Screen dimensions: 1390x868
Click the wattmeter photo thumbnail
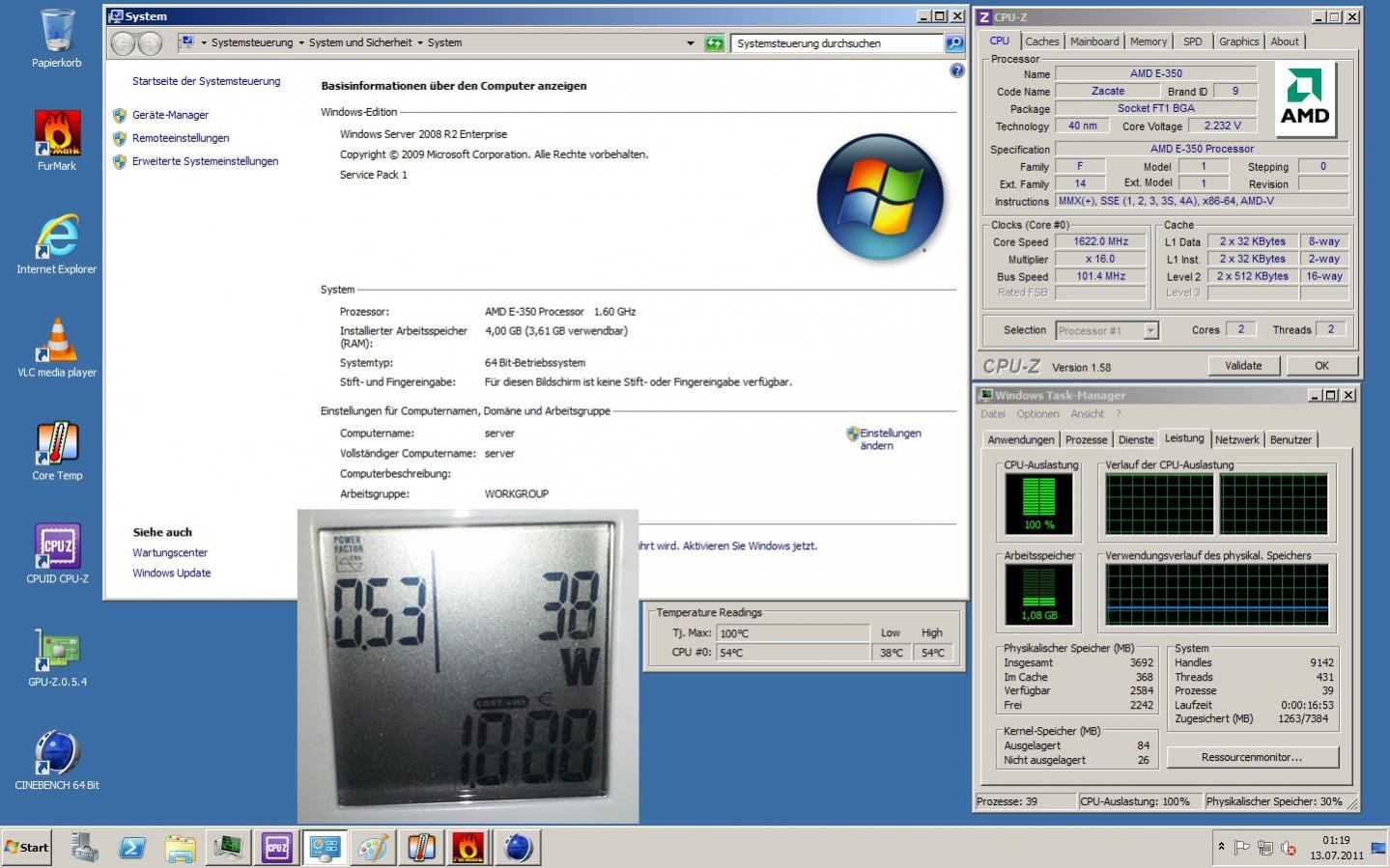tap(468, 666)
